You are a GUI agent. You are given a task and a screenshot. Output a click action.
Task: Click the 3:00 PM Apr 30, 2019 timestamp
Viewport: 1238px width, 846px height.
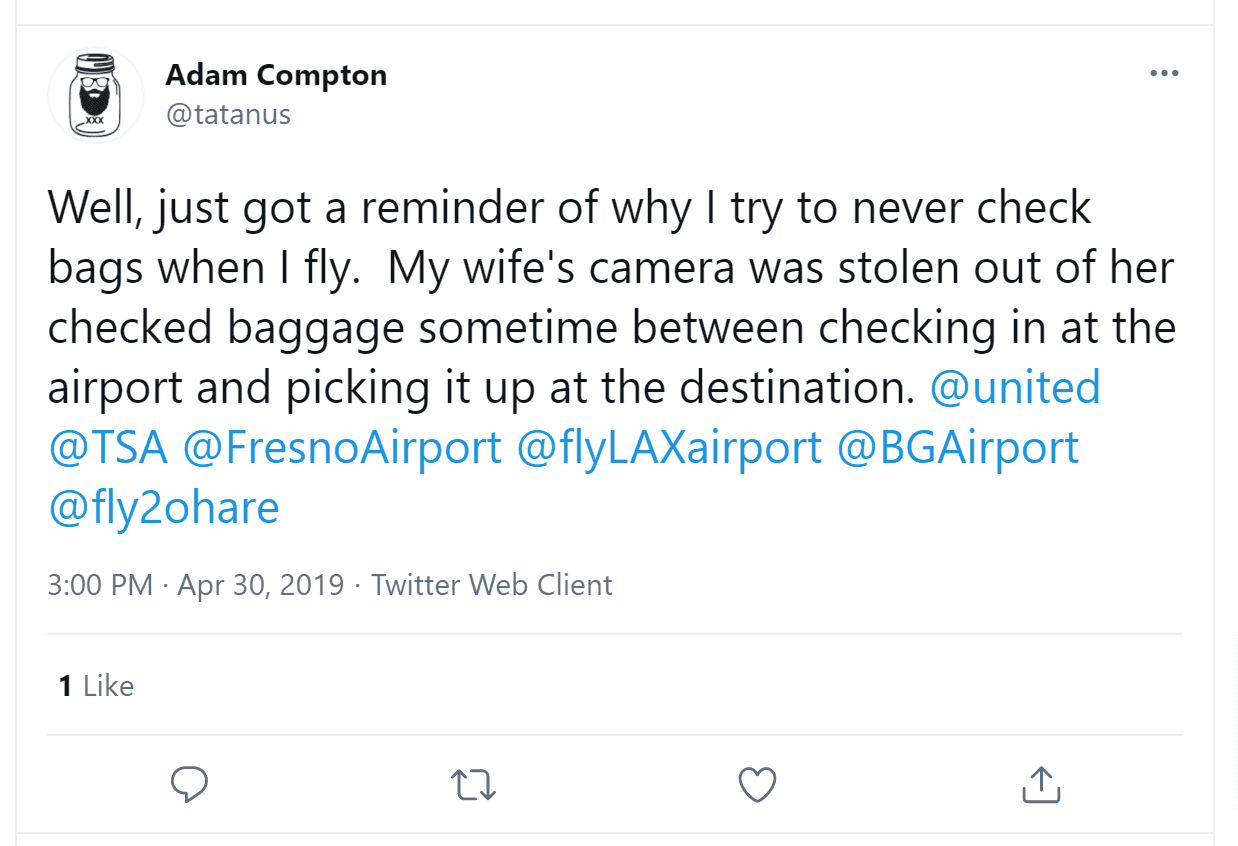[x=196, y=584]
